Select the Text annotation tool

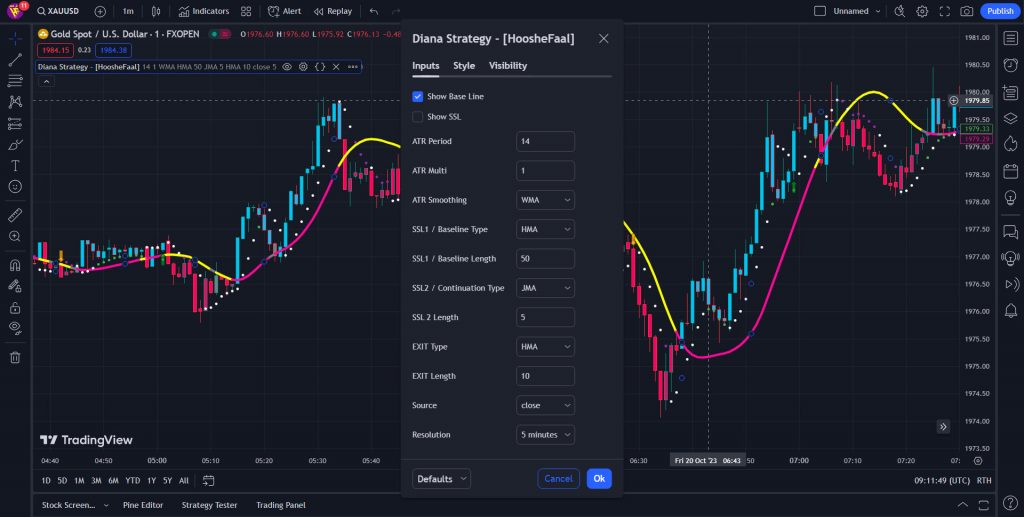point(15,166)
